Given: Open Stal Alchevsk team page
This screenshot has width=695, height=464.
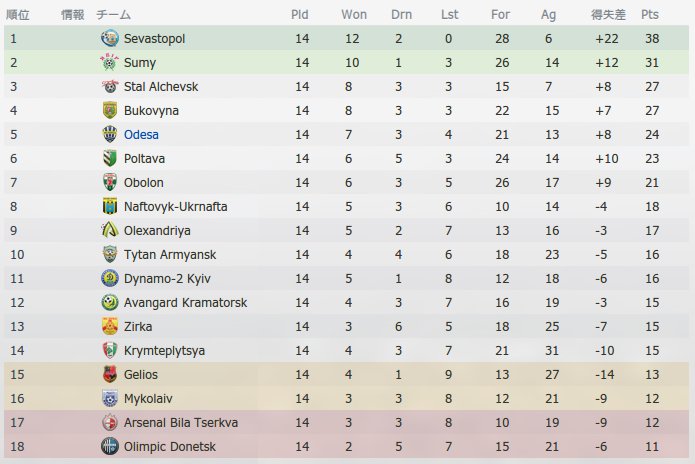Looking at the screenshot, I should point(161,86).
